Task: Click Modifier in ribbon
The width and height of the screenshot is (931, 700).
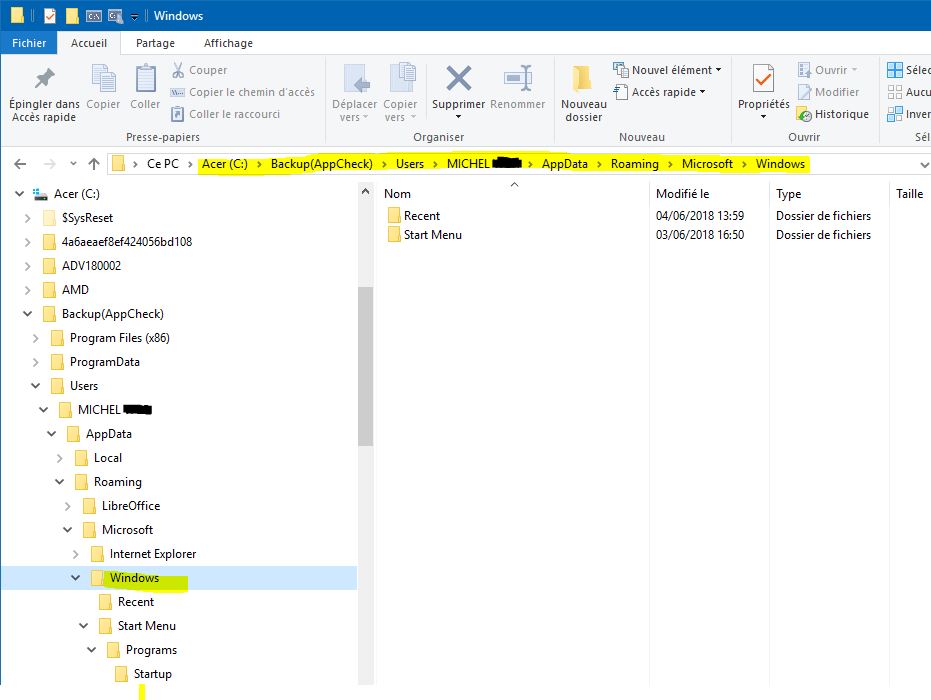Action: 828,92
